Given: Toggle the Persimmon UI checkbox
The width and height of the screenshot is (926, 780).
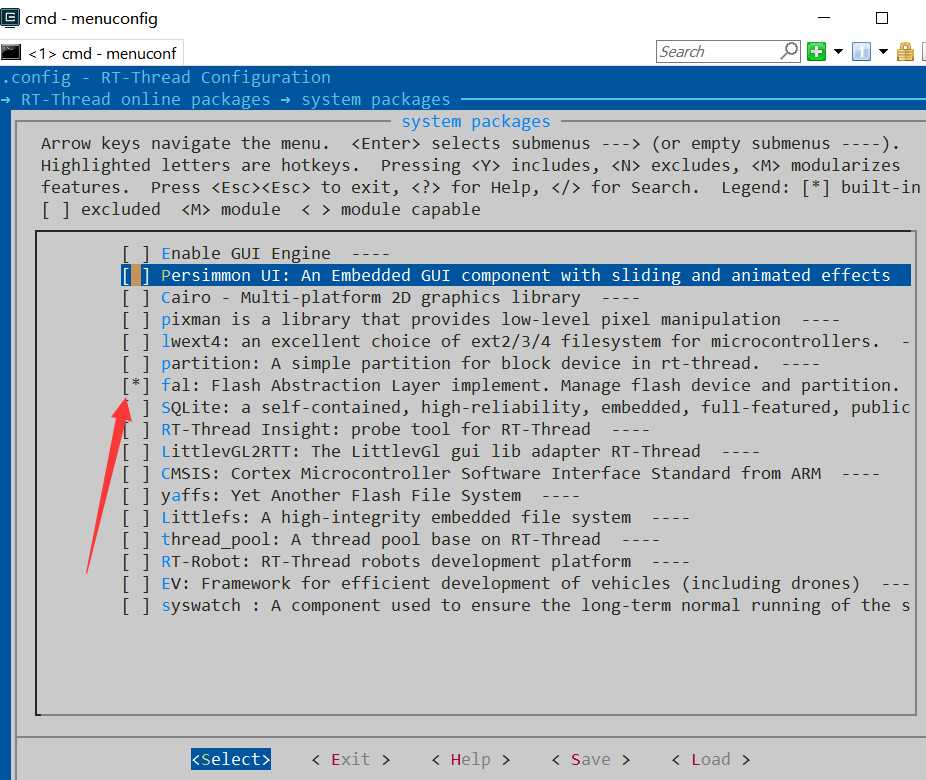Looking at the screenshot, I should click(x=136, y=276).
